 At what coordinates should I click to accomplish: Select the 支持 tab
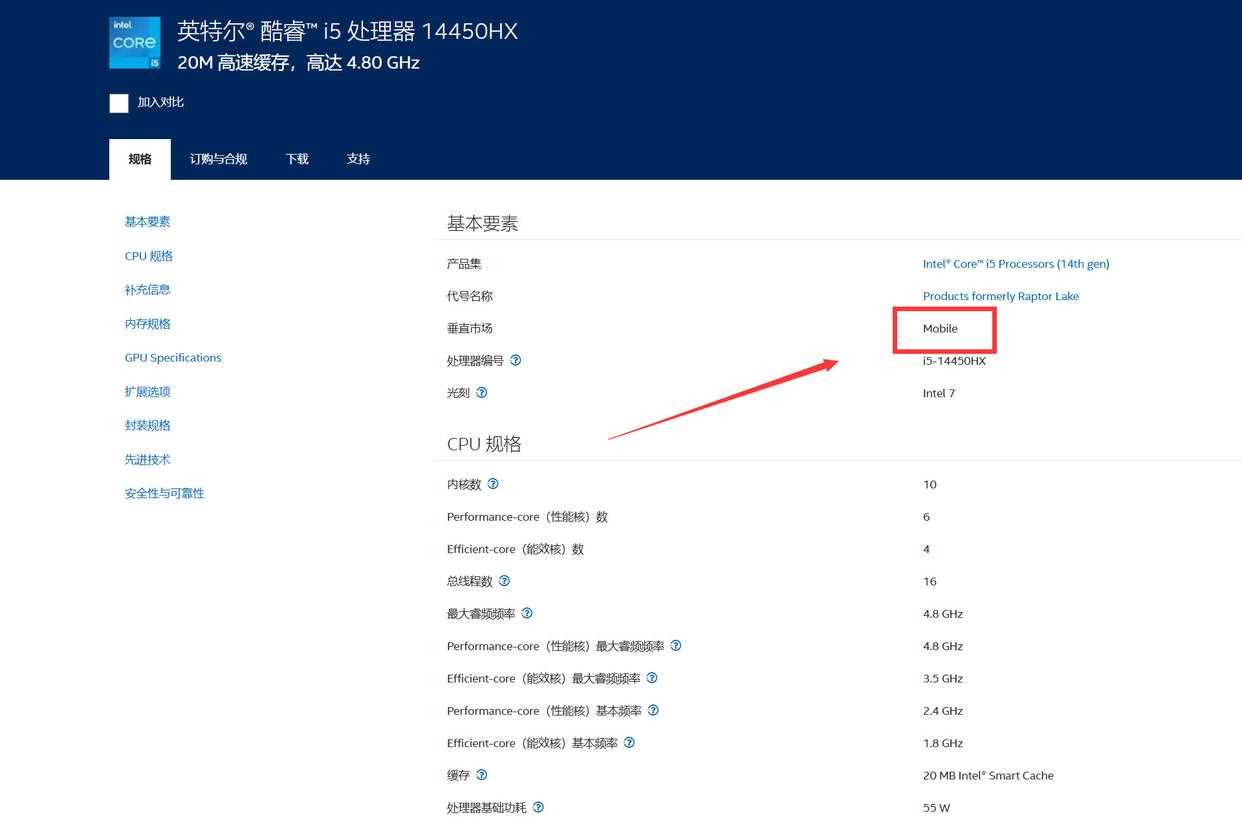tap(358, 159)
